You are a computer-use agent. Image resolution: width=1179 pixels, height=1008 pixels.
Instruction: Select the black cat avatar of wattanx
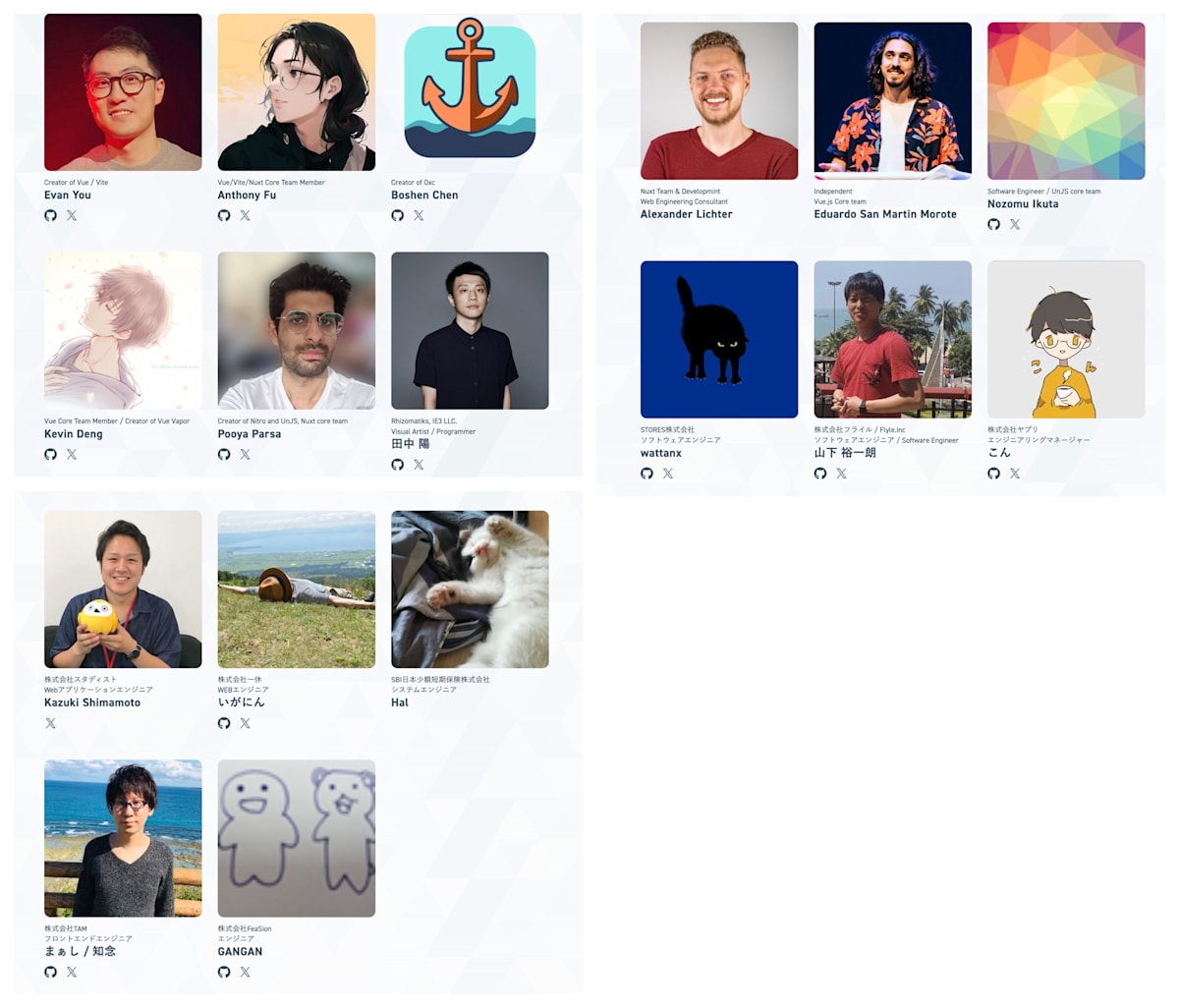(719, 339)
